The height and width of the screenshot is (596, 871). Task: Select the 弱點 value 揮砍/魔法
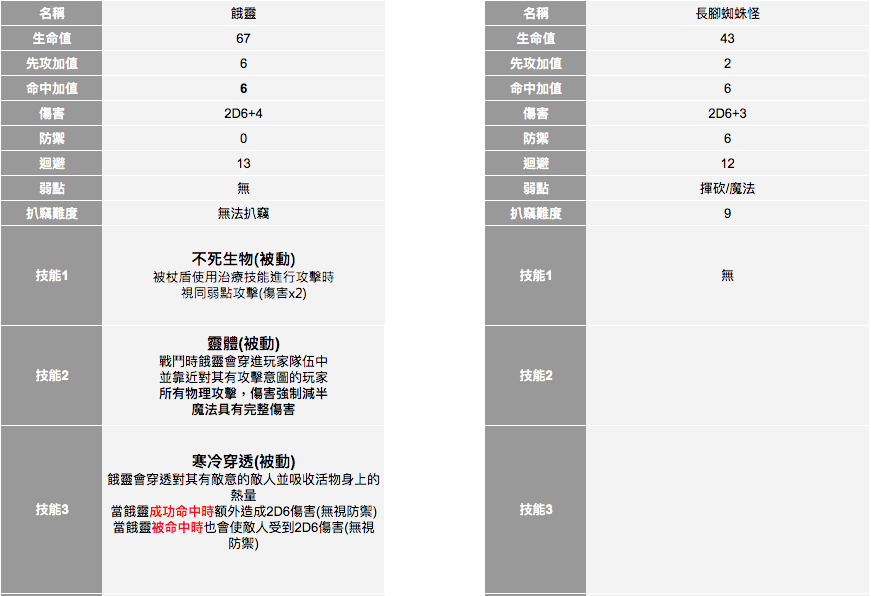[x=727, y=188]
